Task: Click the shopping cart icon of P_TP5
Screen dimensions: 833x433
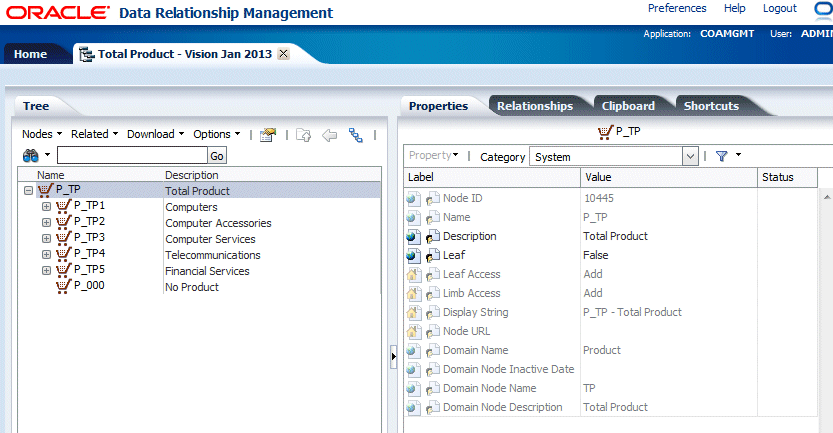Action: coord(63,269)
